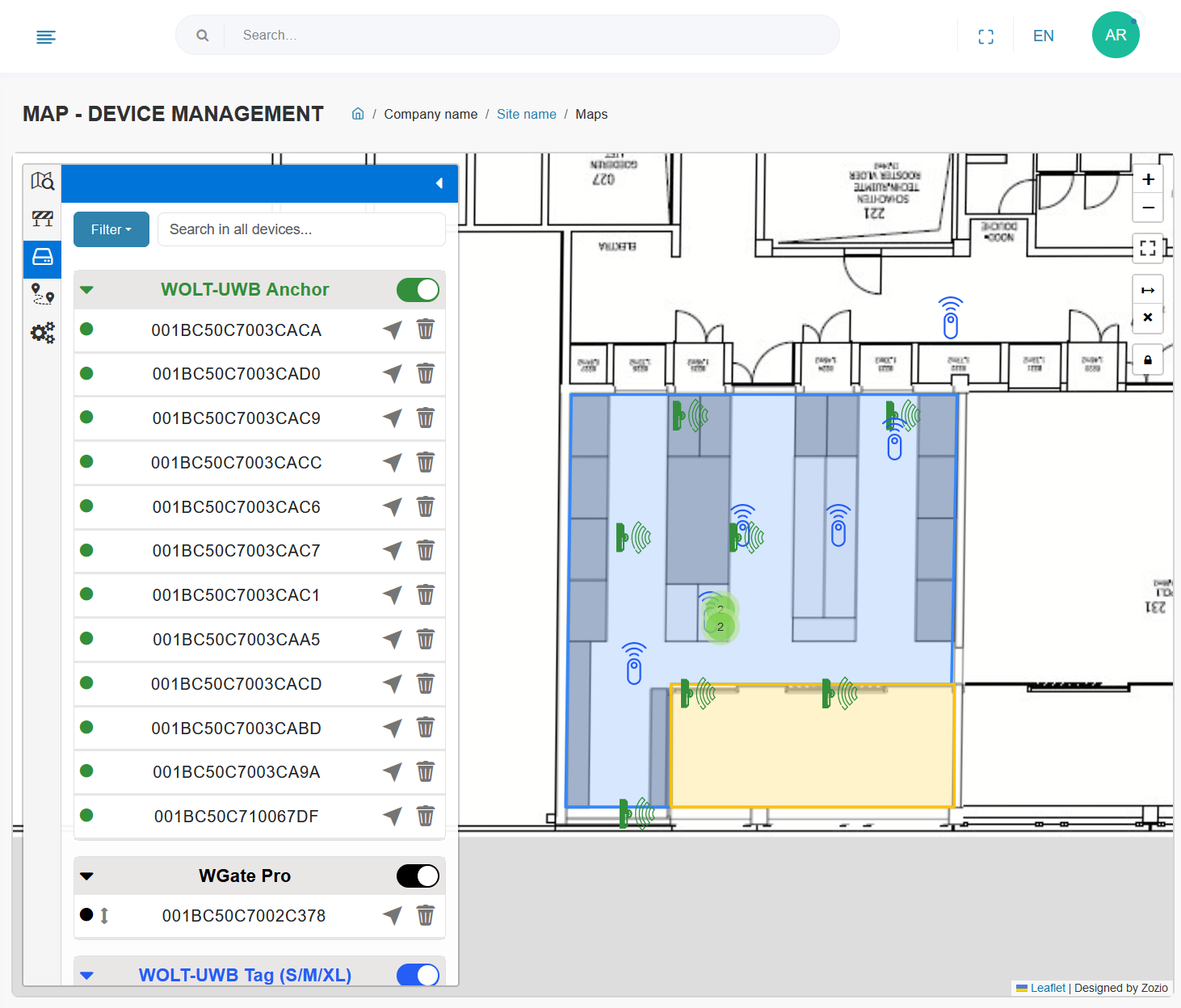Click Company name breadcrumb
This screenshot has width=1181, height=1008.
431,114
